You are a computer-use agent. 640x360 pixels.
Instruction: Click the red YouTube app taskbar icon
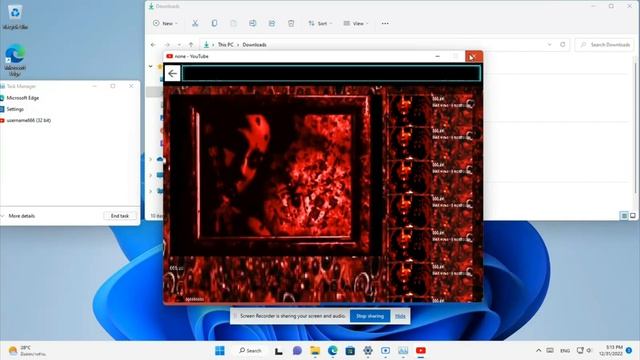(421, 351)
